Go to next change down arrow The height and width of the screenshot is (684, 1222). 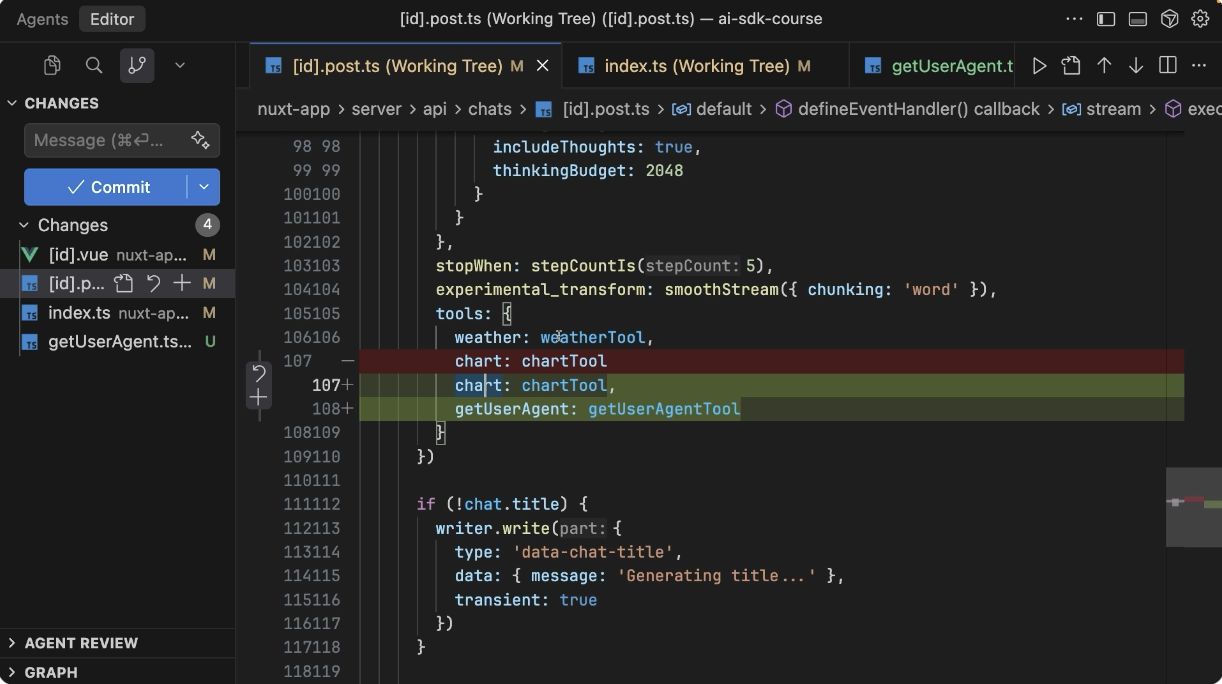pyautogui.click(x=1136, y=66)
